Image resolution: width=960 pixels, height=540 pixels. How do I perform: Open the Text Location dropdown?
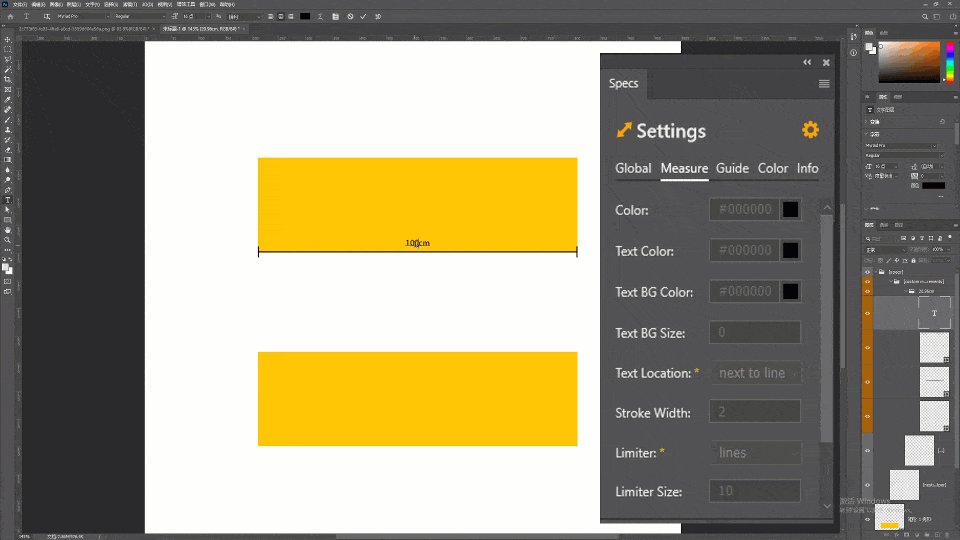pos(756,373)
